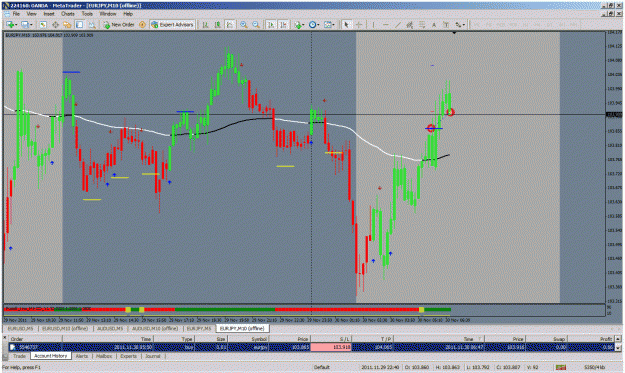Screen dimensions: 625x373
Task: Click the Zoom In magnifier icon
Action: (x=244, y=25)
